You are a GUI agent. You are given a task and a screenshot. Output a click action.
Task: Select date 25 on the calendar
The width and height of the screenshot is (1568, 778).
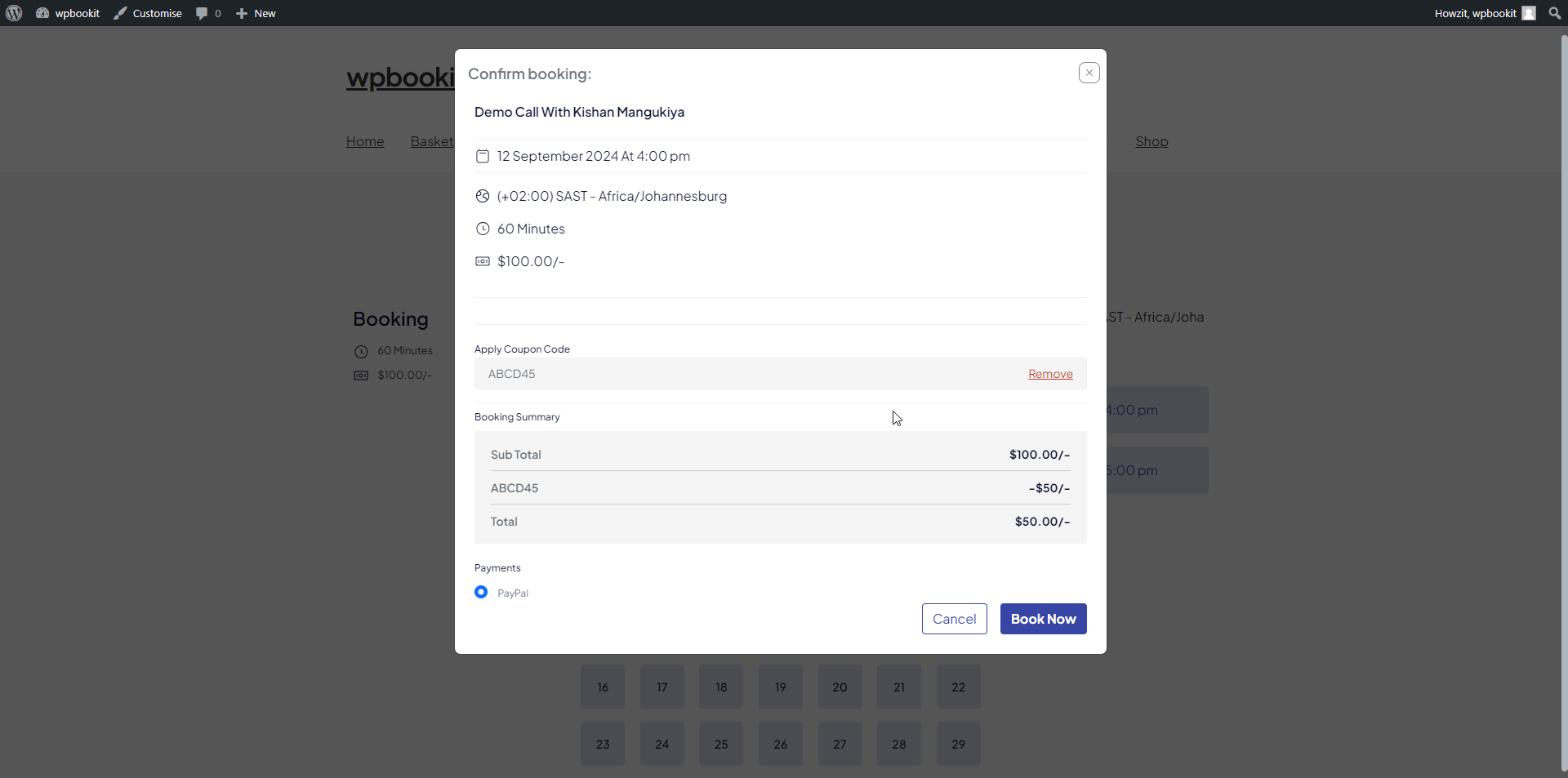tap(720, 744)
